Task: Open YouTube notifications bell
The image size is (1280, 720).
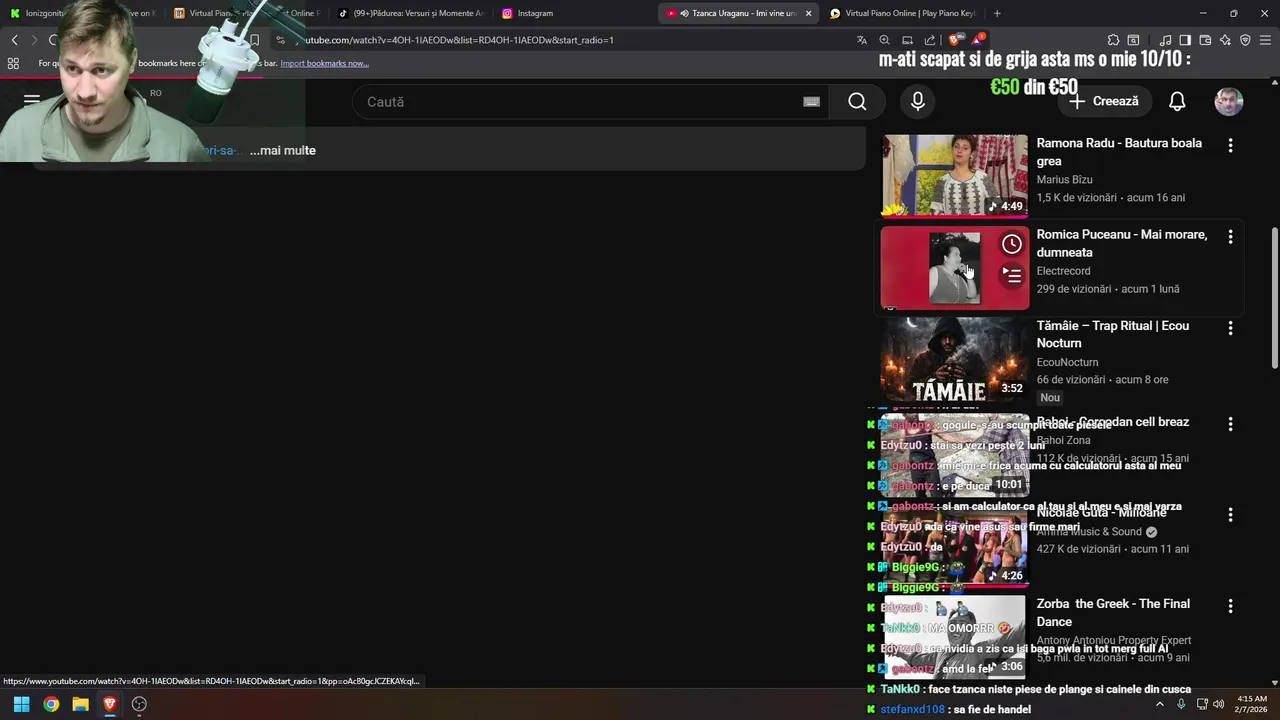Action: [1177, 102]
